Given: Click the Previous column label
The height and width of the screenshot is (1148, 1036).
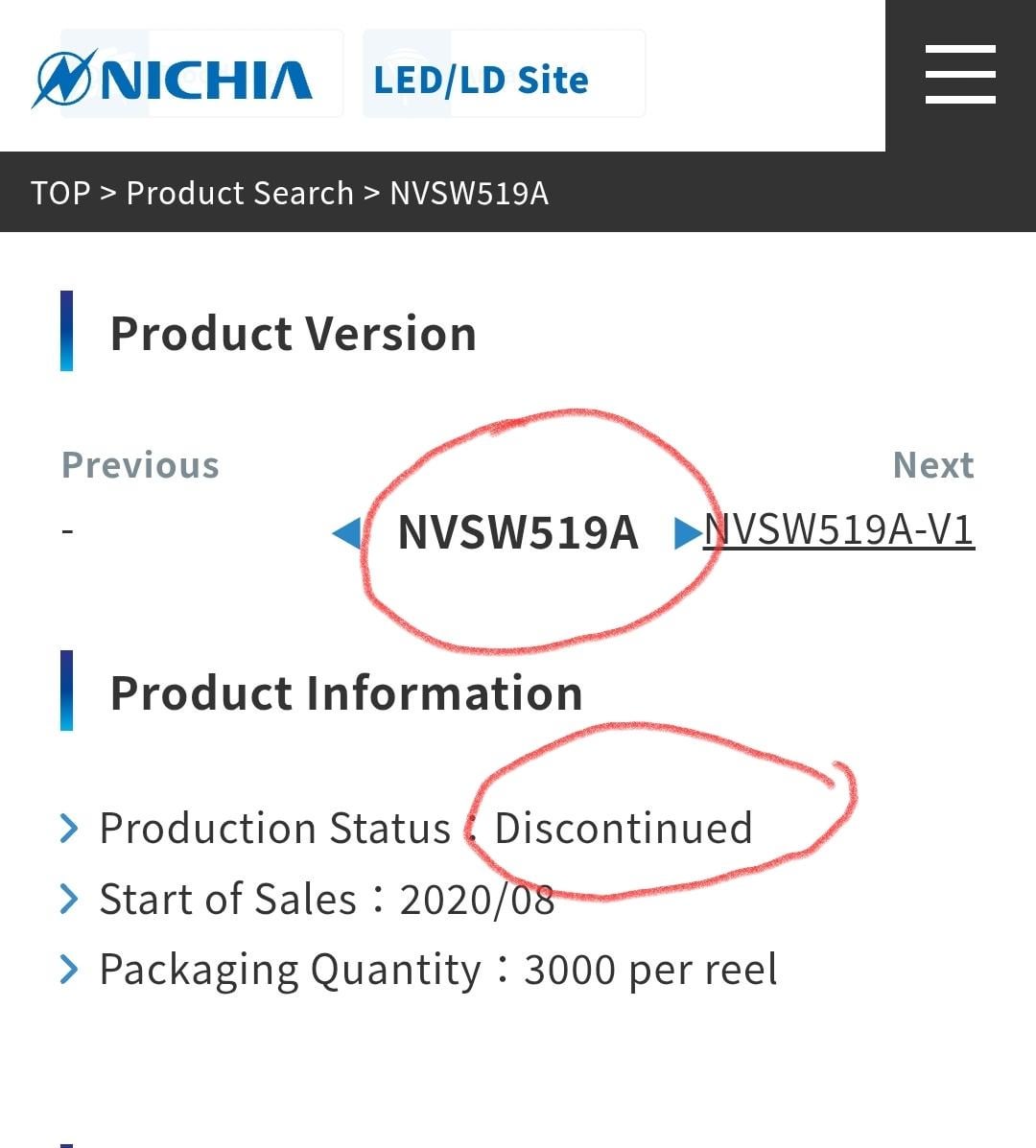Looking at the screenshot, I should point(140,465).
